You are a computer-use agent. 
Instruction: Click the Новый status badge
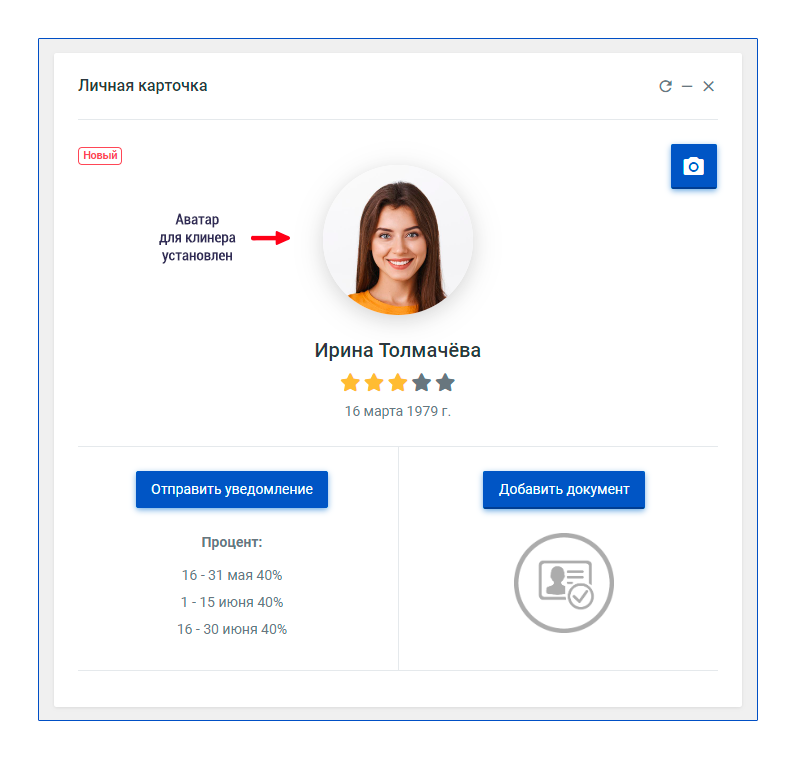(100, 155)
